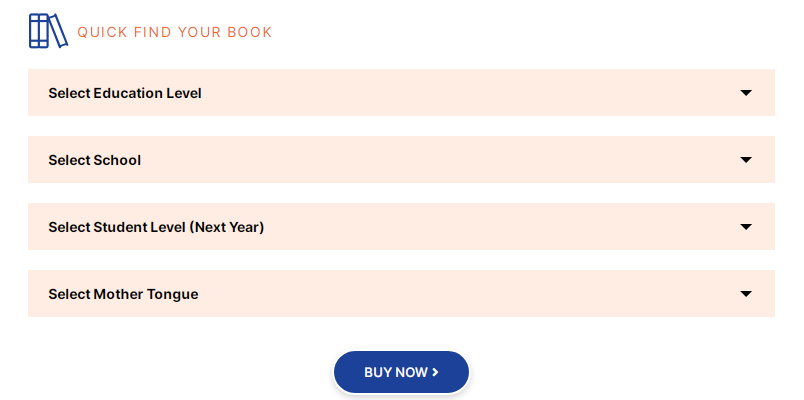Screen dimensions: 804x400
Task: Click the chevron inside Buy Now button
Action: pyautogui.click(x=435, y=372)
